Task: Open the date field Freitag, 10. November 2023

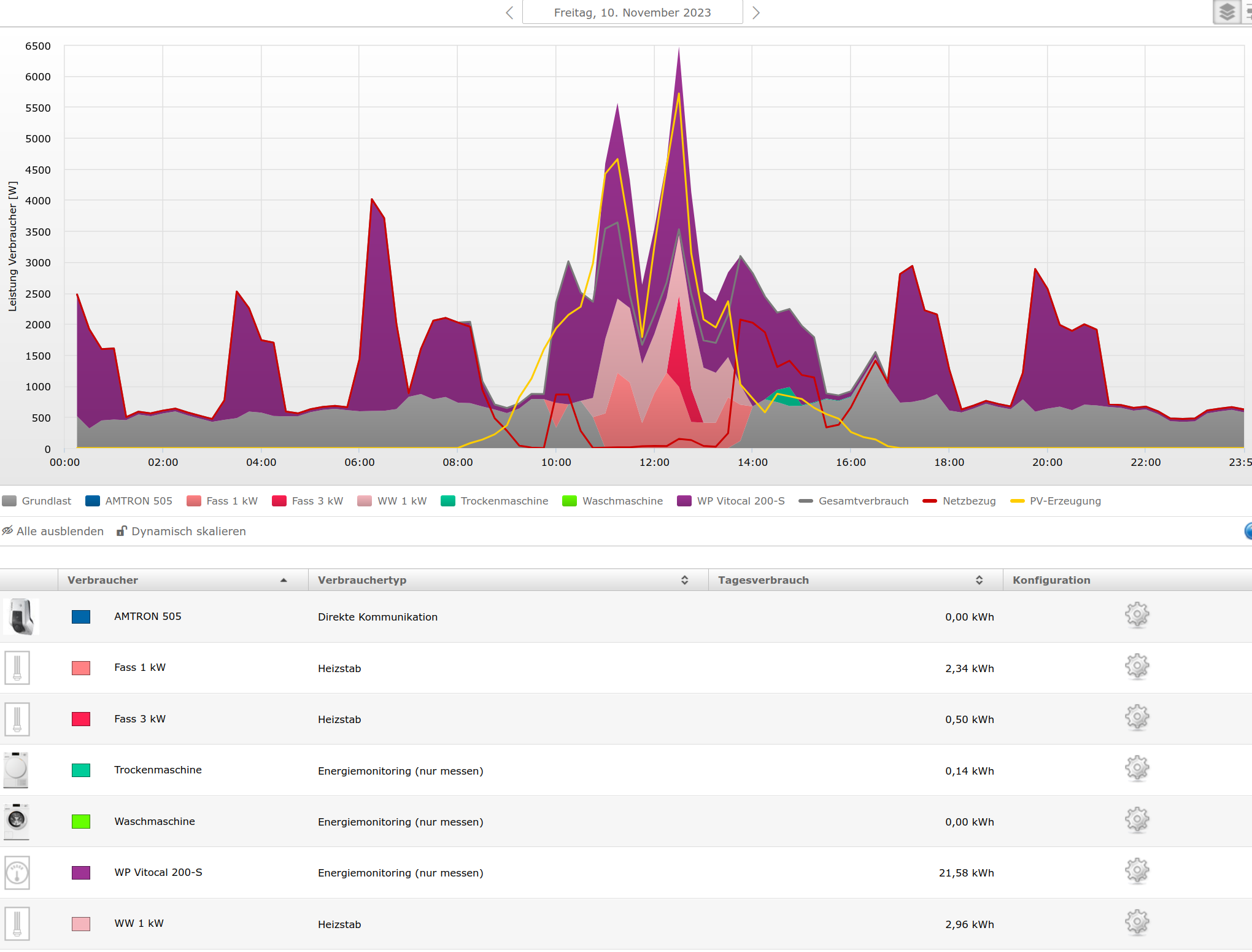Action: 632,12
